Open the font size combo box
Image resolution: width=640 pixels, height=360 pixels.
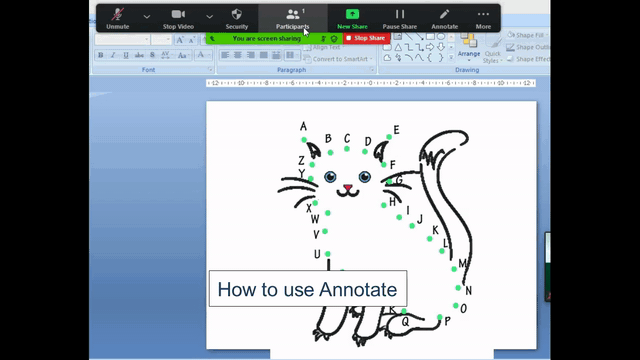(161, 40)
